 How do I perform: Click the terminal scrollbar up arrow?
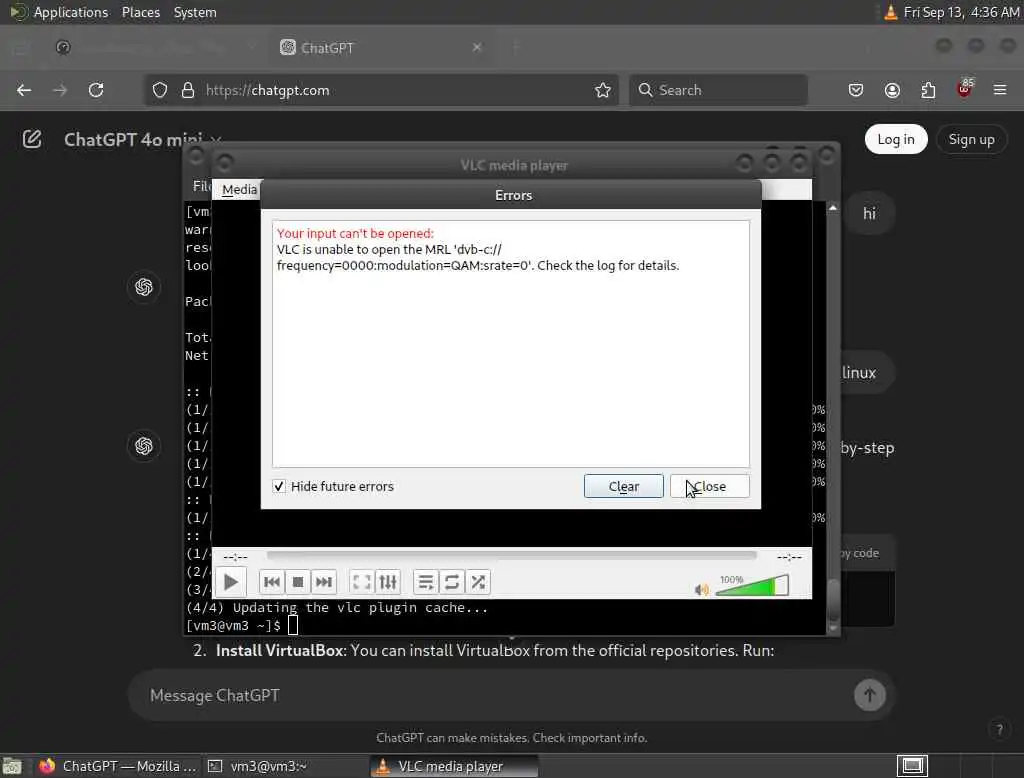(833, 208)
